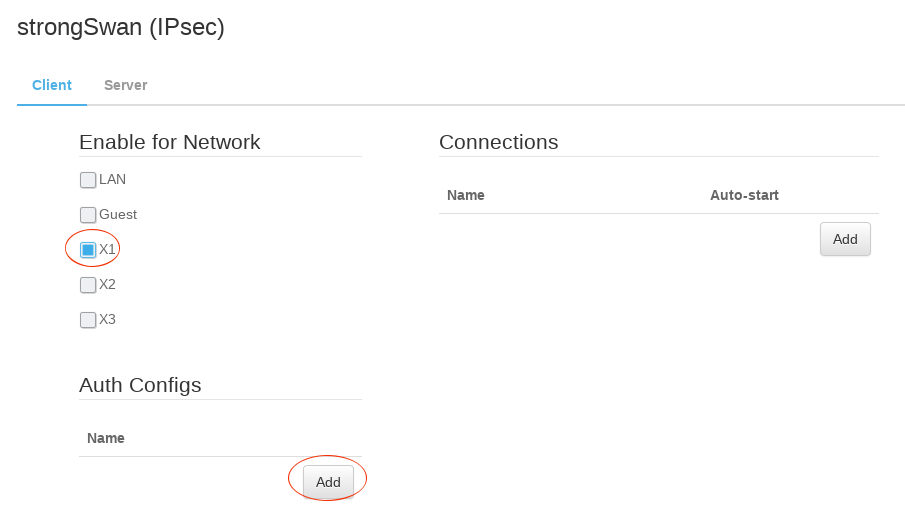Click Name column header in Connections
Screen dimensions: 905x518
coord(466,195)
